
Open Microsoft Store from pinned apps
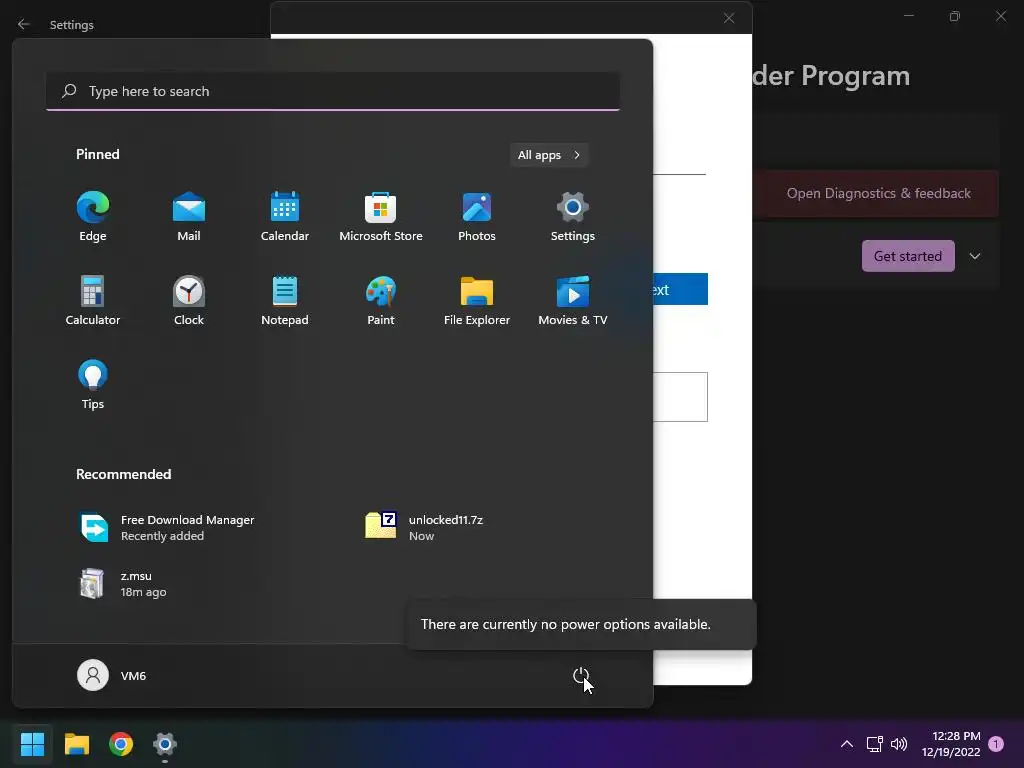click(x=381, y=217)
